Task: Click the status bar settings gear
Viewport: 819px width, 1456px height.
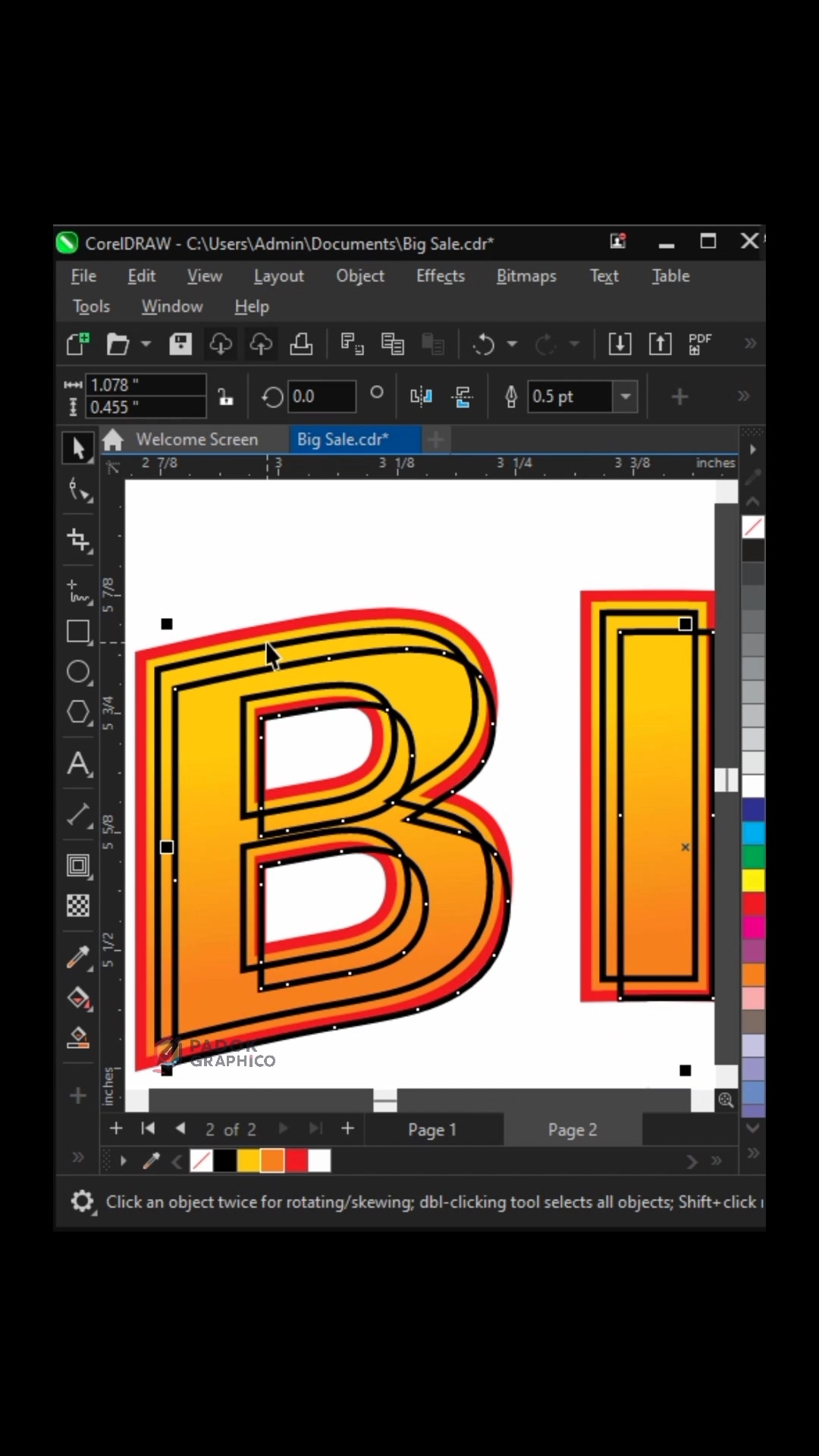Action: tap(82, 1201)
